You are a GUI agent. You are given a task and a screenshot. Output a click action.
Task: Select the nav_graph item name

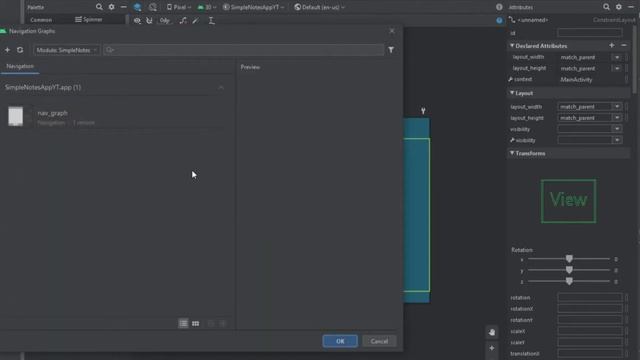pos(53,113)
